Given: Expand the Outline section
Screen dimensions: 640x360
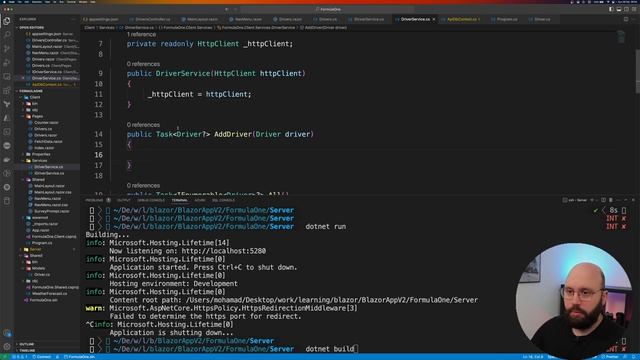Looking at the screenshot, I should pos(27,344).
